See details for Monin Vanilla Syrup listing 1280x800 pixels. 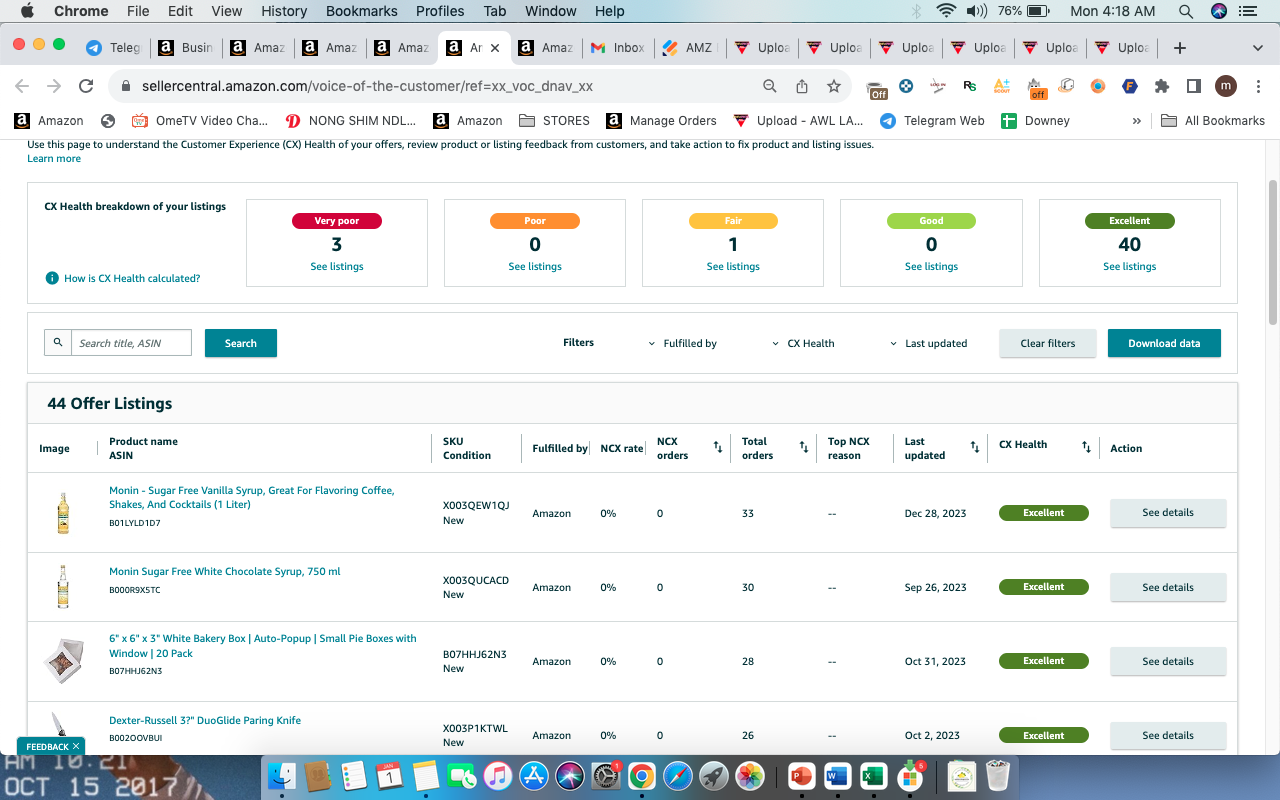[1168, 513]
